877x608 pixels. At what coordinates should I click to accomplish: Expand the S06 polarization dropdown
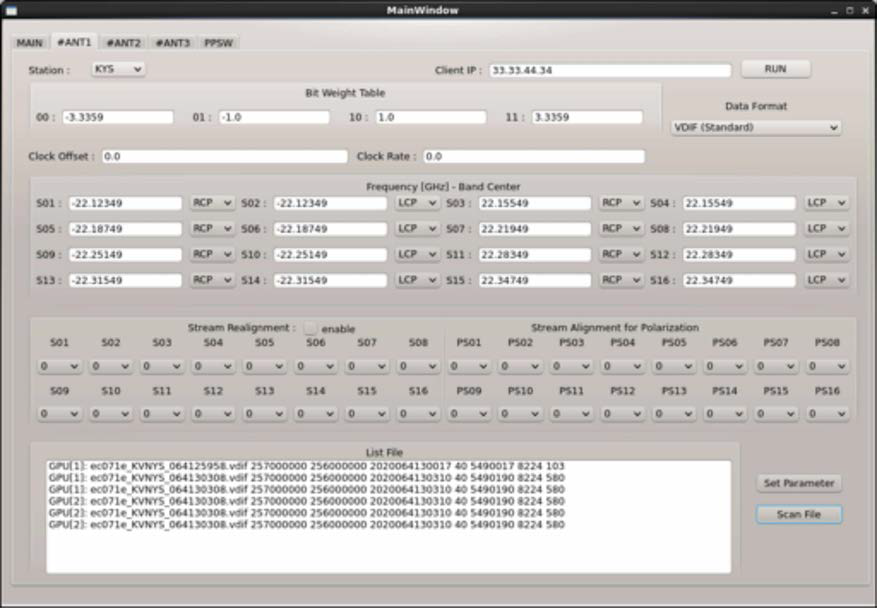[x=417, y=229]
